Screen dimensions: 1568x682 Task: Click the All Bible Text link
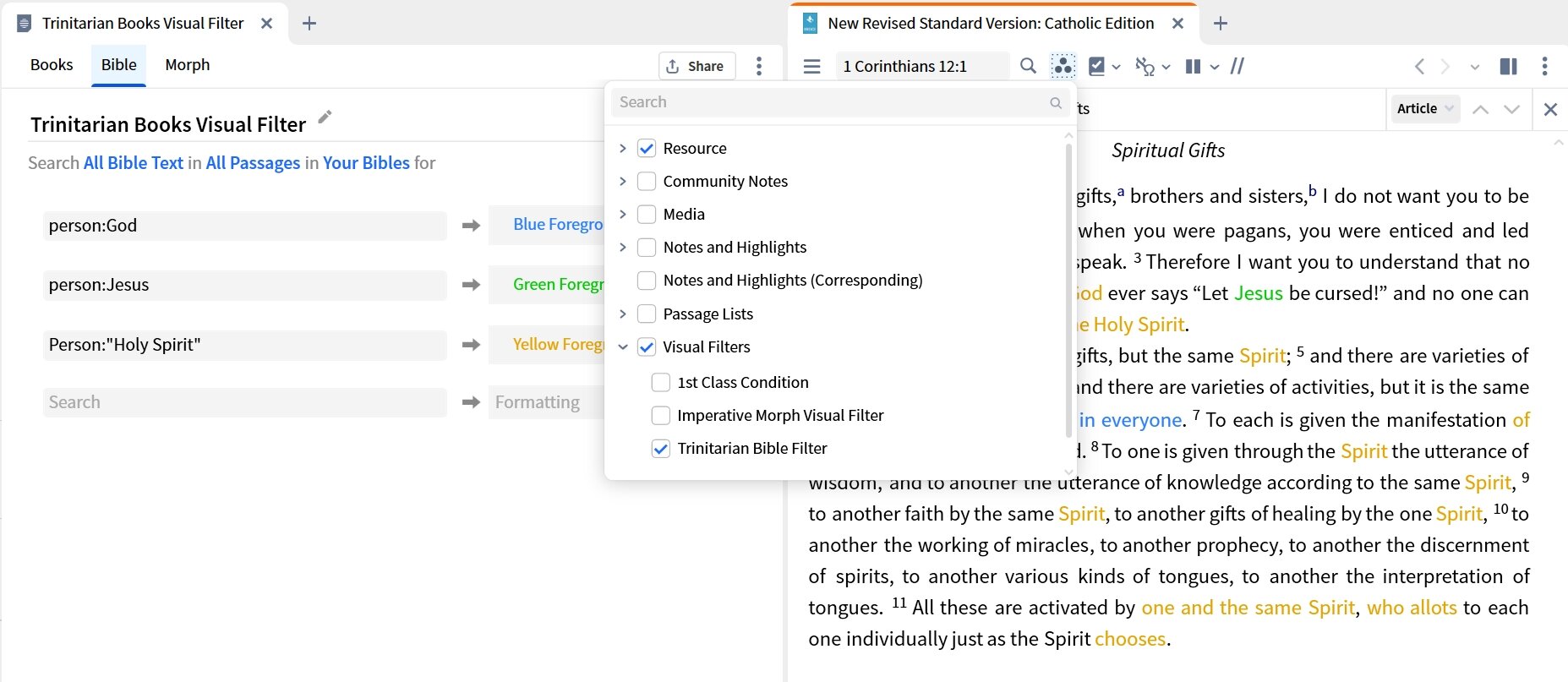pos(134,163)
